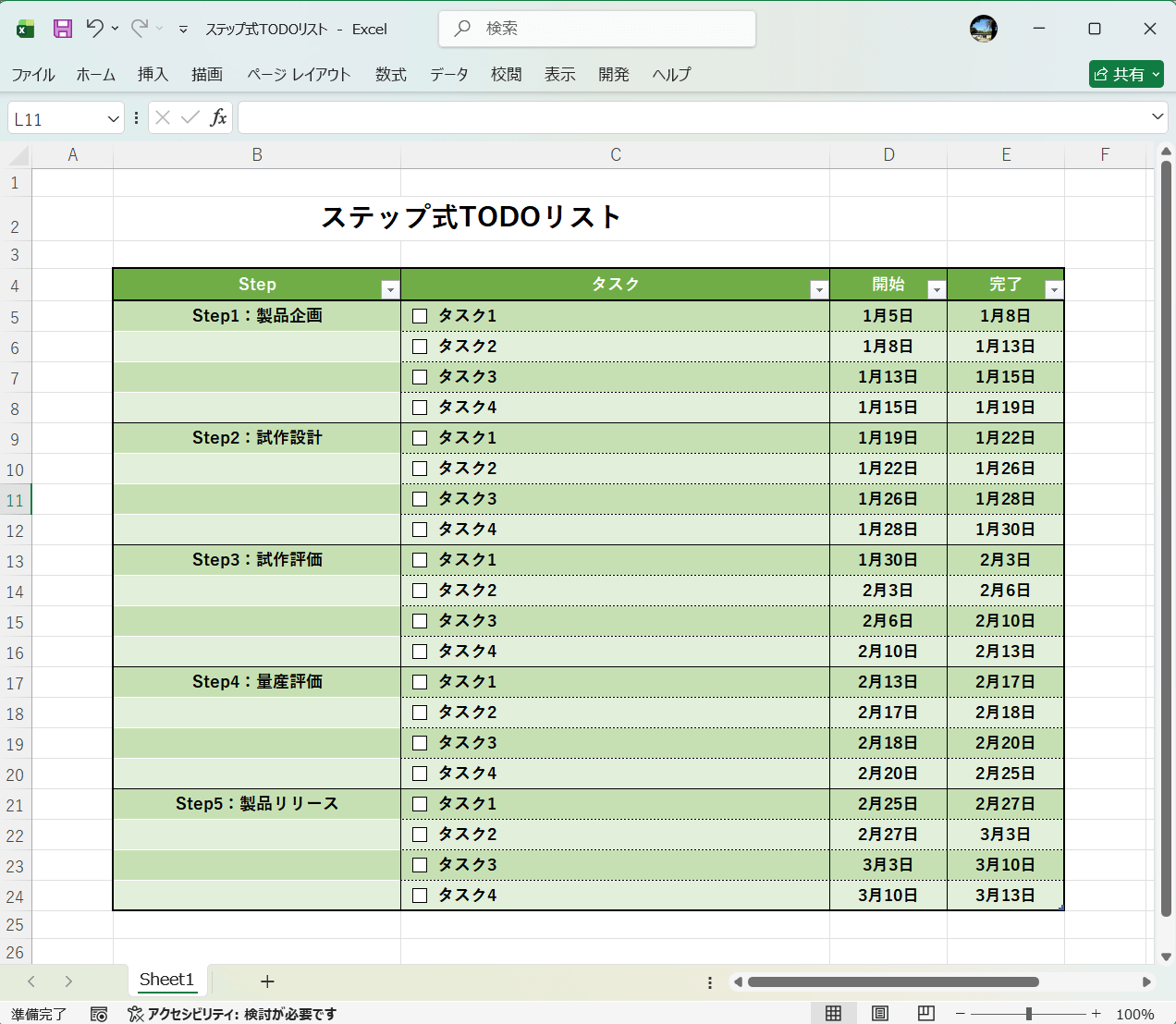Tick the checkbox beside タスク4 in Step5
Image resolution: width=1176 pixels, height=1024 pixels.
coord(420,895)
